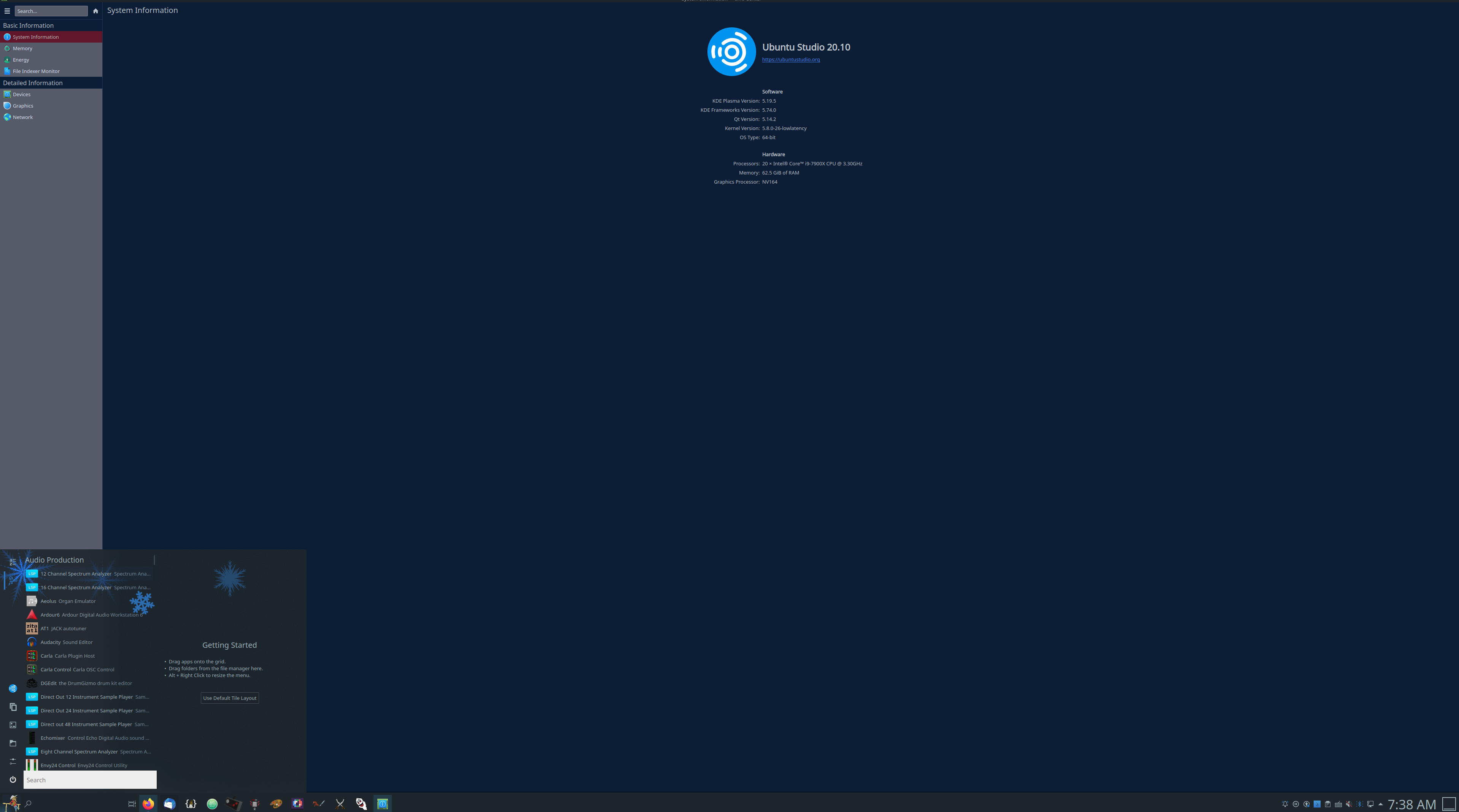Click the notifications bell in system tray
Screen dimensions: 1459x812
[x=1285, y=804]
